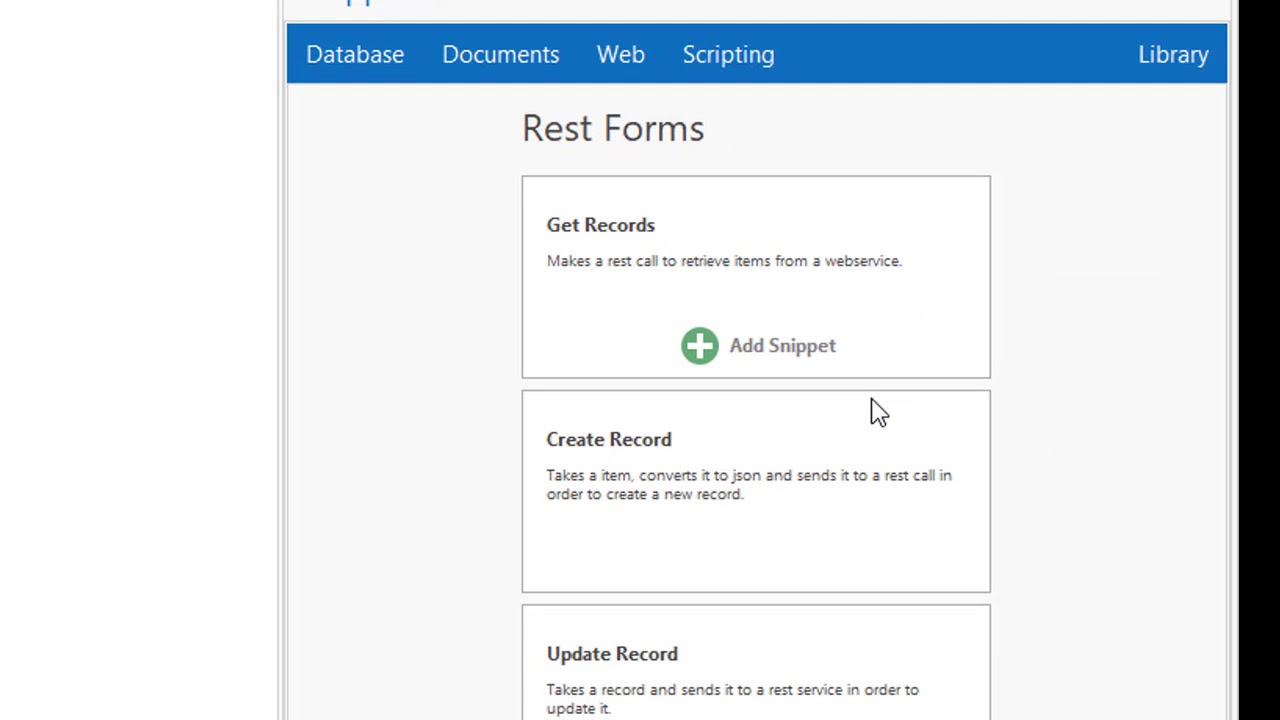Open the Documents menu
The width and height of the screenshot is (1280, 720).
point(500,55)
